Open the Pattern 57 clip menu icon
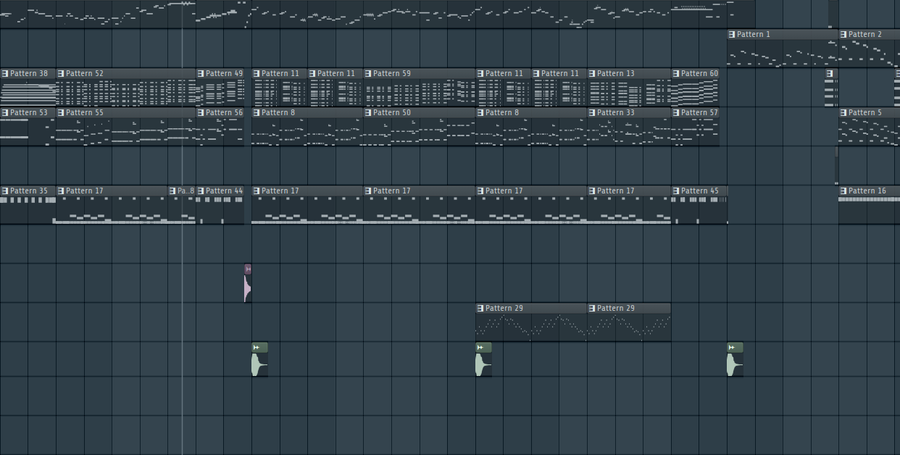Image resolution: width=900 pixels, height=455 pixels. coord(676,112)
